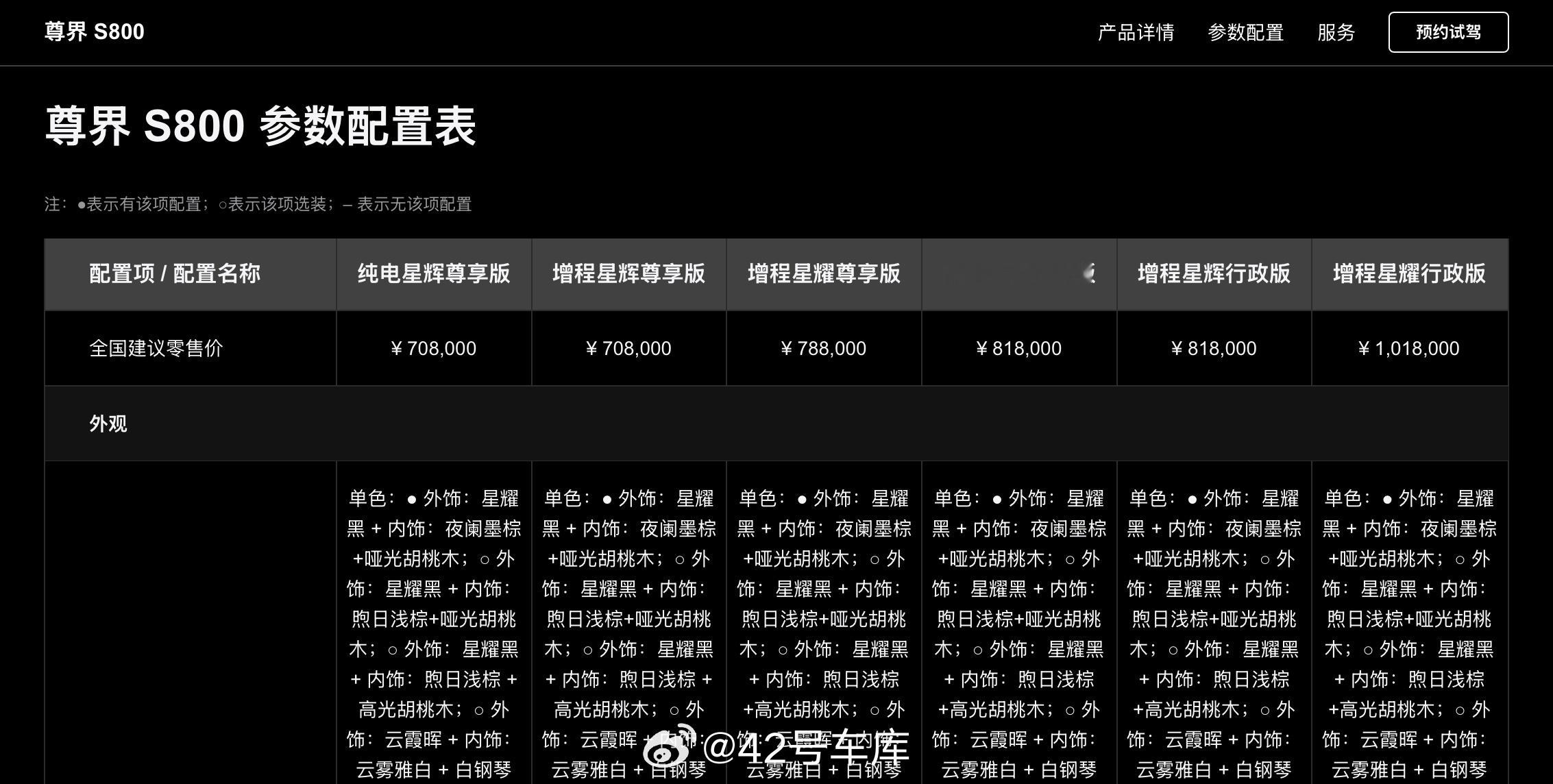1553x784 pixels.
Task: Click the 708,000 price under 纯电星辉尊享版
Action: tap(434, 348)
